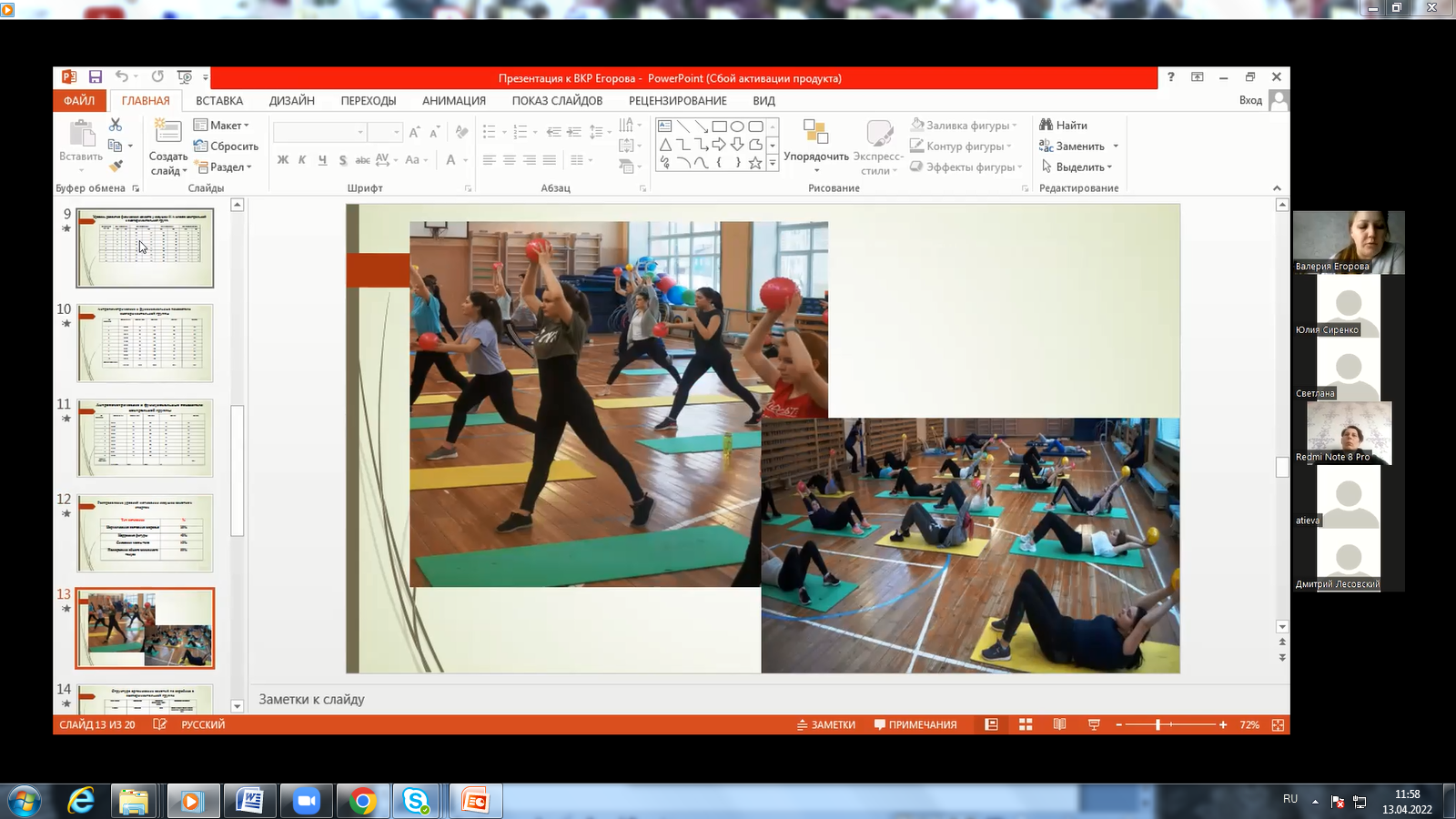Image resolution: width=1456 pixels, height=819 pixels.
Task: Choose the right arrow block shape
Action: coord(719,145)
